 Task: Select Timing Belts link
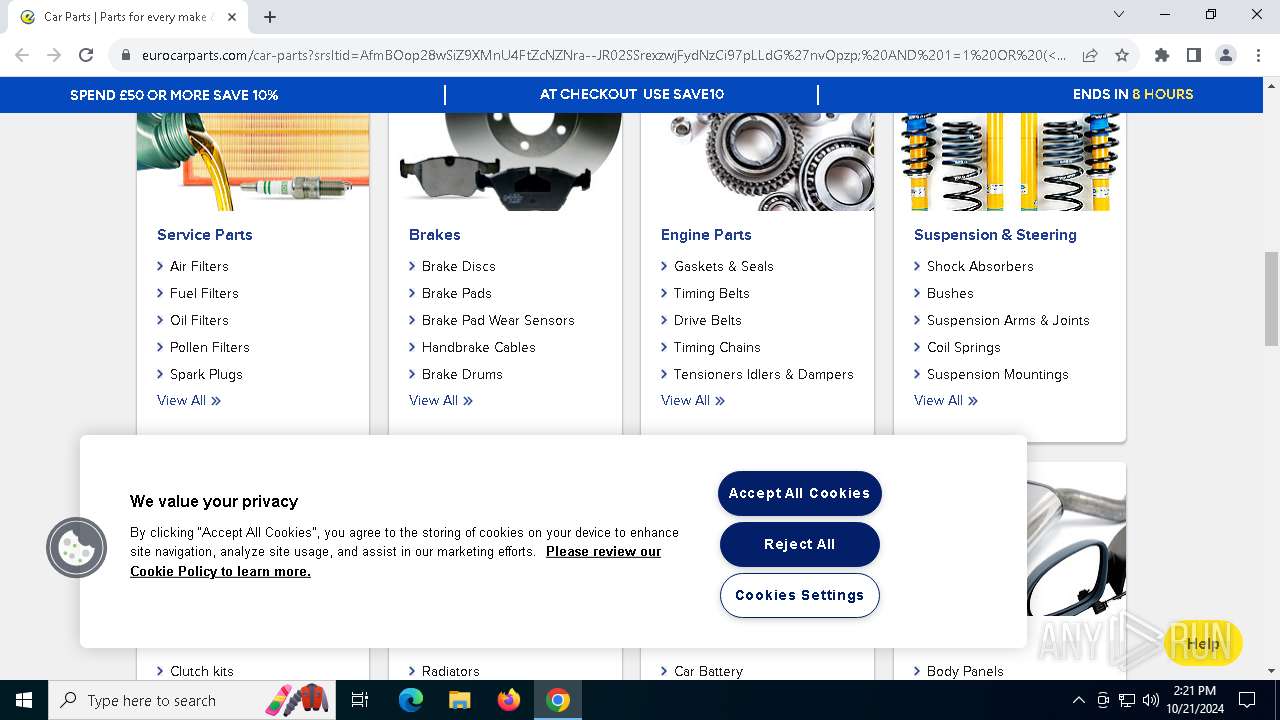[711, 293]
